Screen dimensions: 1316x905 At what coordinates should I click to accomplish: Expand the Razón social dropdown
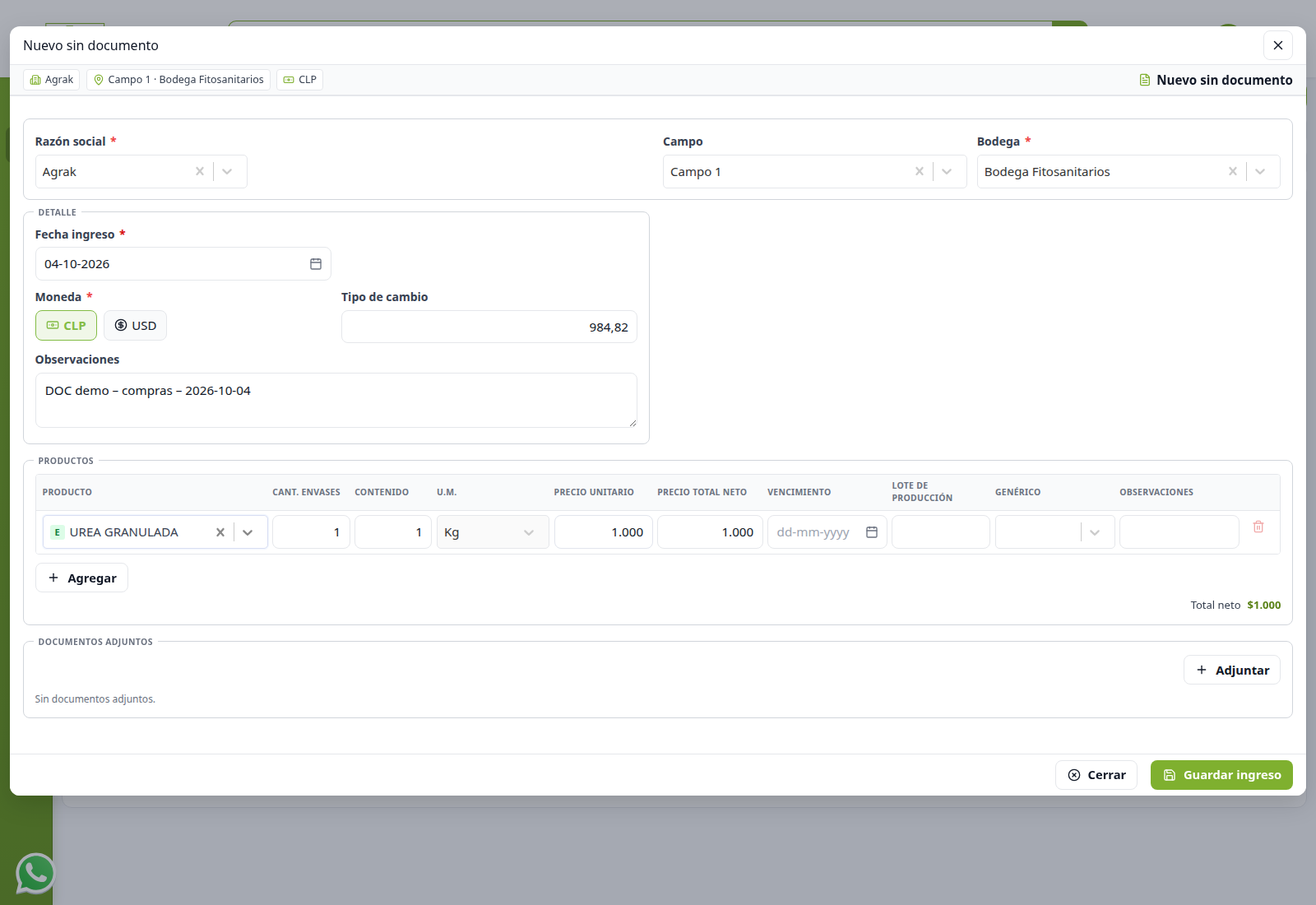(228, 171)
